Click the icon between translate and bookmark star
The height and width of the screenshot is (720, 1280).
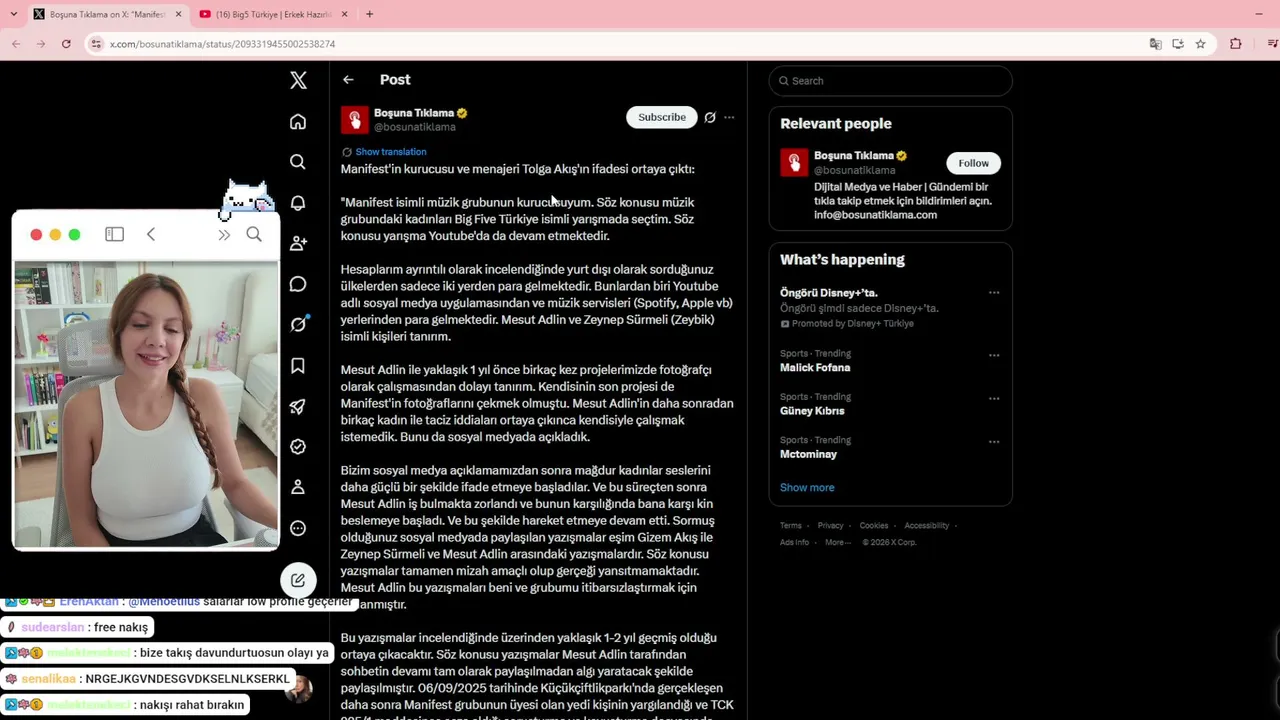[x=1178, y=44]
